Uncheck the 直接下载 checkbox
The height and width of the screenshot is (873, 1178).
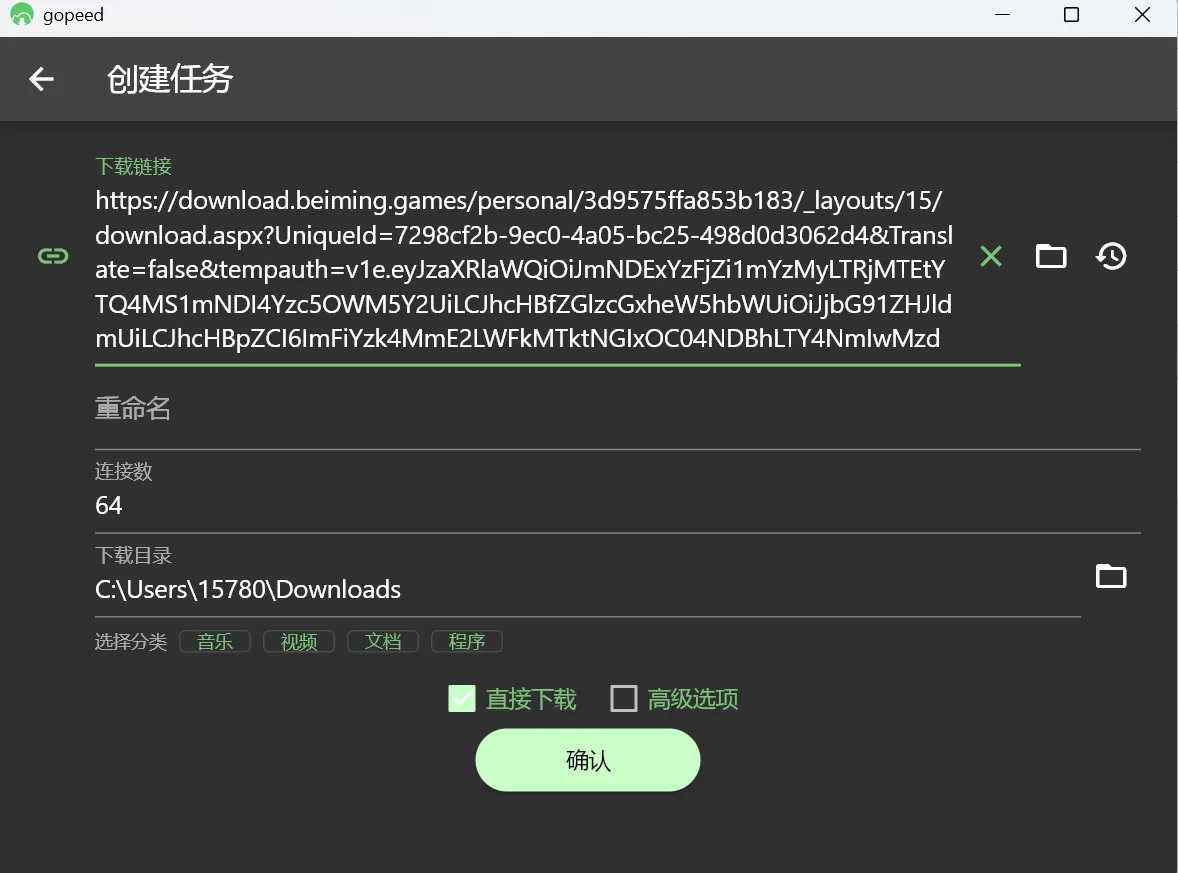[x=461, y=698]
